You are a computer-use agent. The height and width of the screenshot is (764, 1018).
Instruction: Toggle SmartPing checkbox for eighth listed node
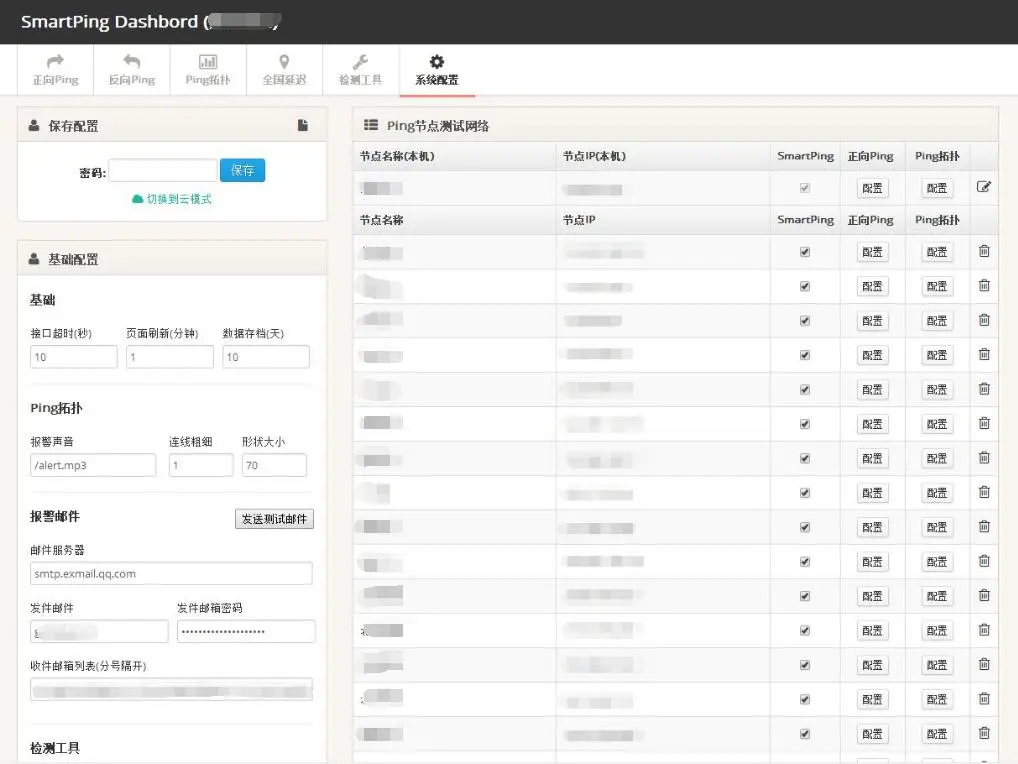point(805,493)
